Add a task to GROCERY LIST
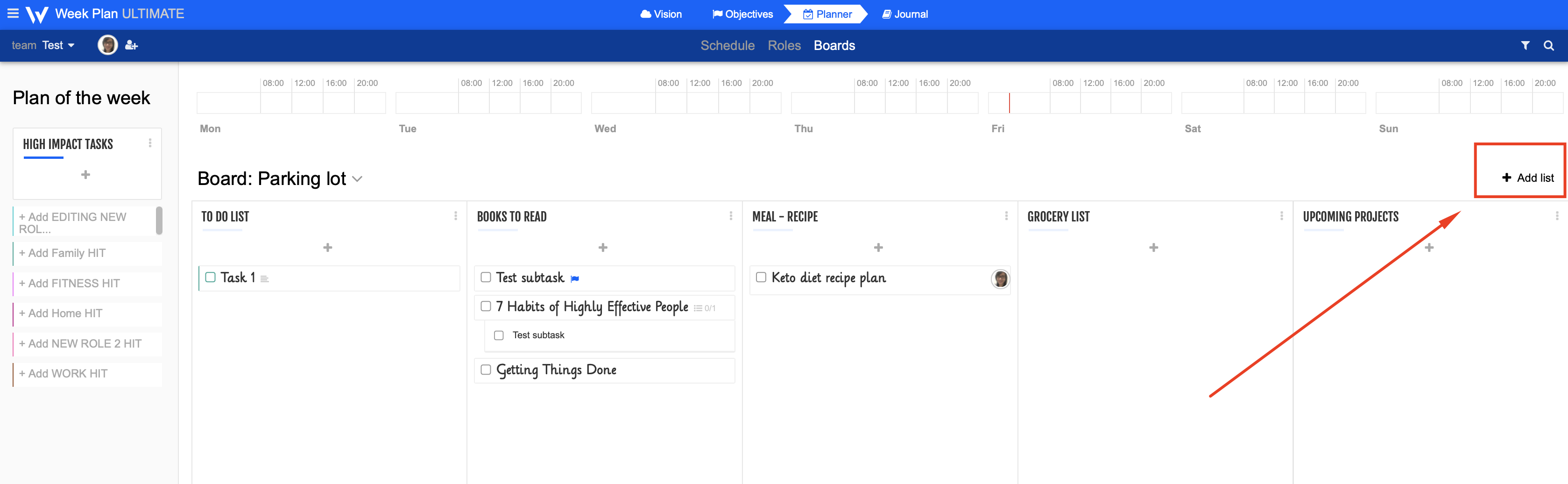1568x484 pixels. (x=1153, y=248)
